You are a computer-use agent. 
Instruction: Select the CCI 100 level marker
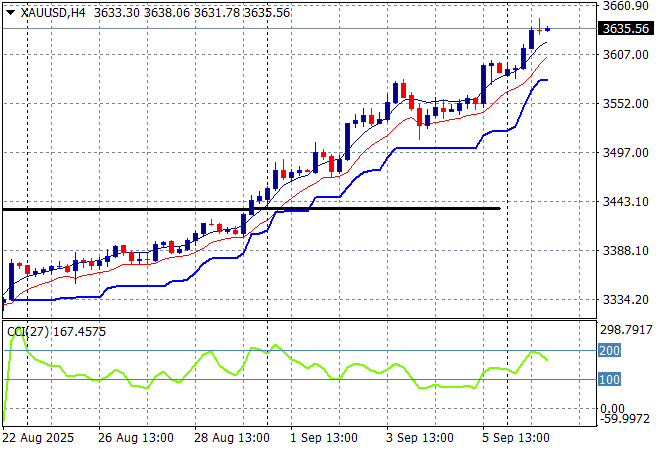point(609,379)
